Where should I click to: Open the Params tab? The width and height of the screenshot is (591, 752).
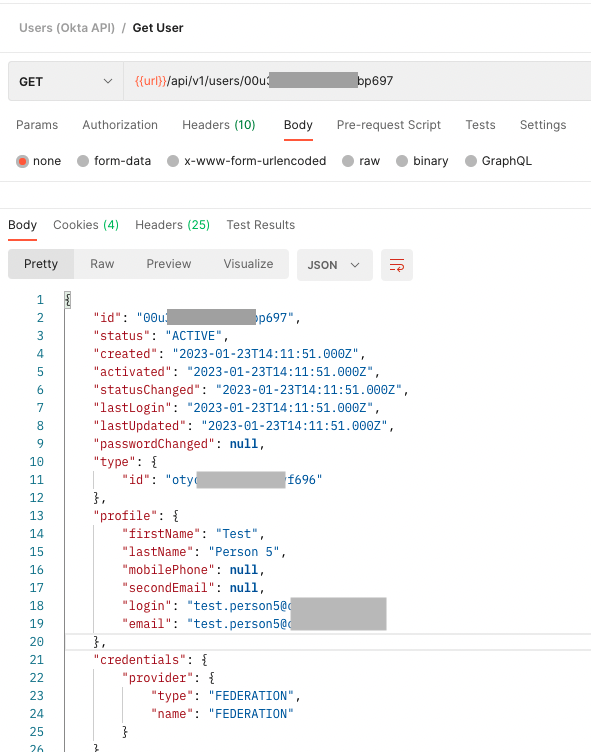(37, 125)
